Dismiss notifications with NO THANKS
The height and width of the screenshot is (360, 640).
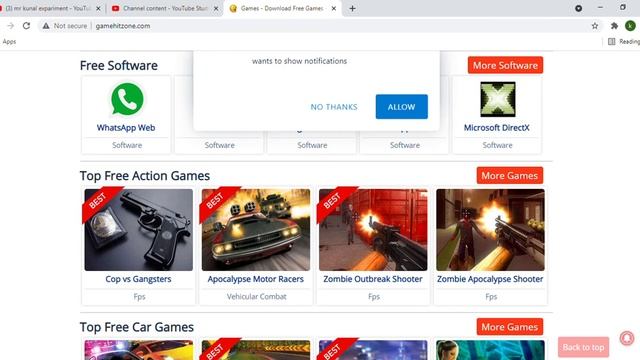[x=334, y=107]
